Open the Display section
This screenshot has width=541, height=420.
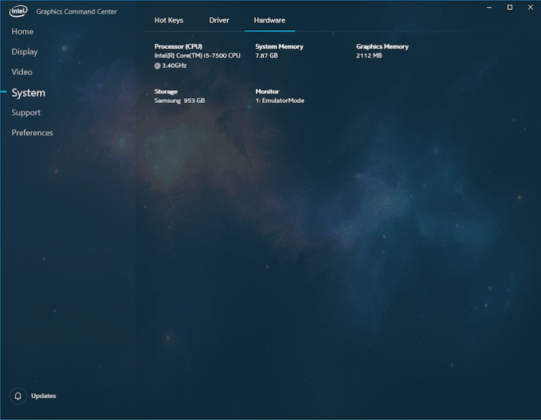point(24,52)
